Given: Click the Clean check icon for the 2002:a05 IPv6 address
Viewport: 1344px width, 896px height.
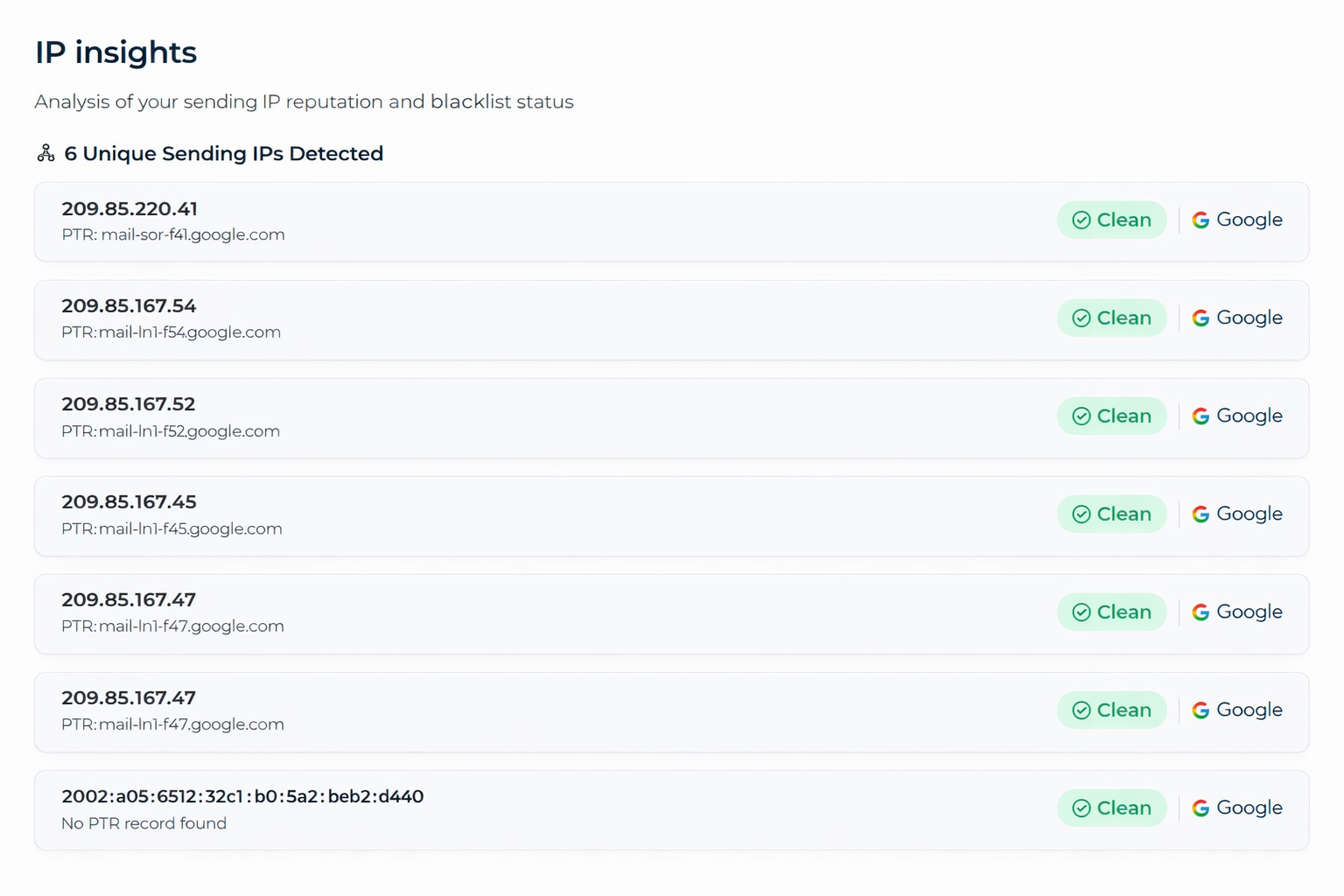Looking at the screenshot, I should [x=1081, y=808].
